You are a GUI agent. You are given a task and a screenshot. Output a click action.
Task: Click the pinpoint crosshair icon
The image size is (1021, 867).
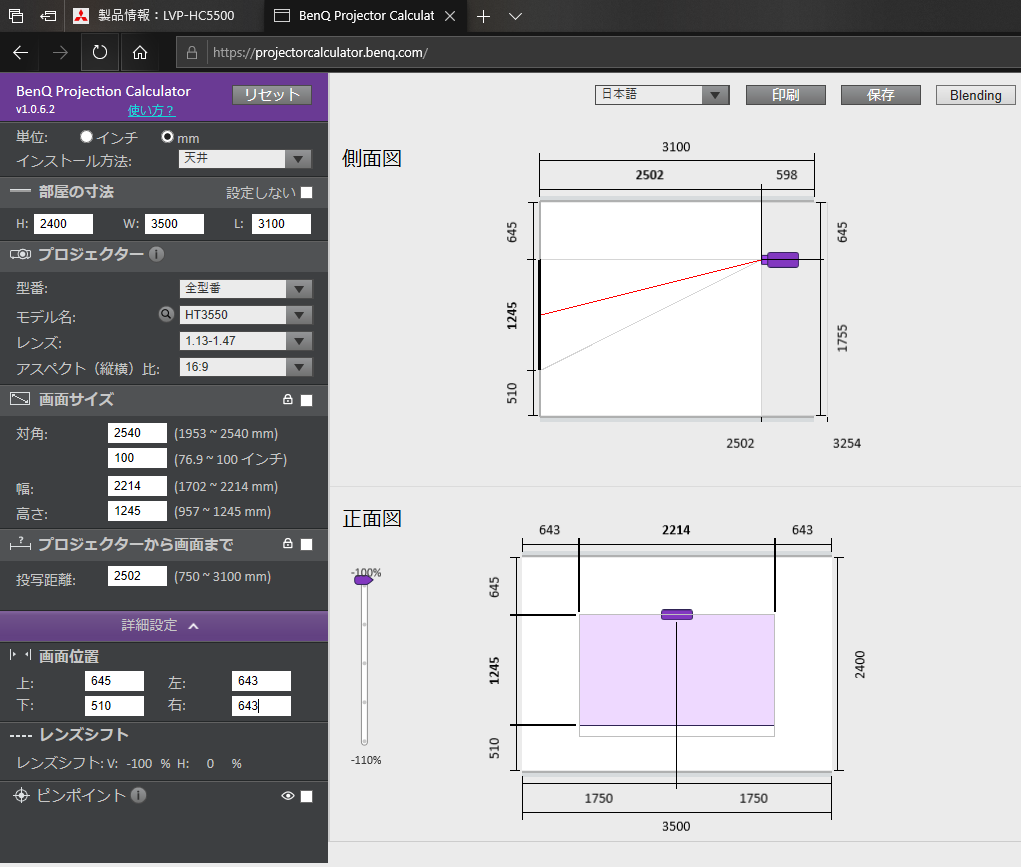21,795
